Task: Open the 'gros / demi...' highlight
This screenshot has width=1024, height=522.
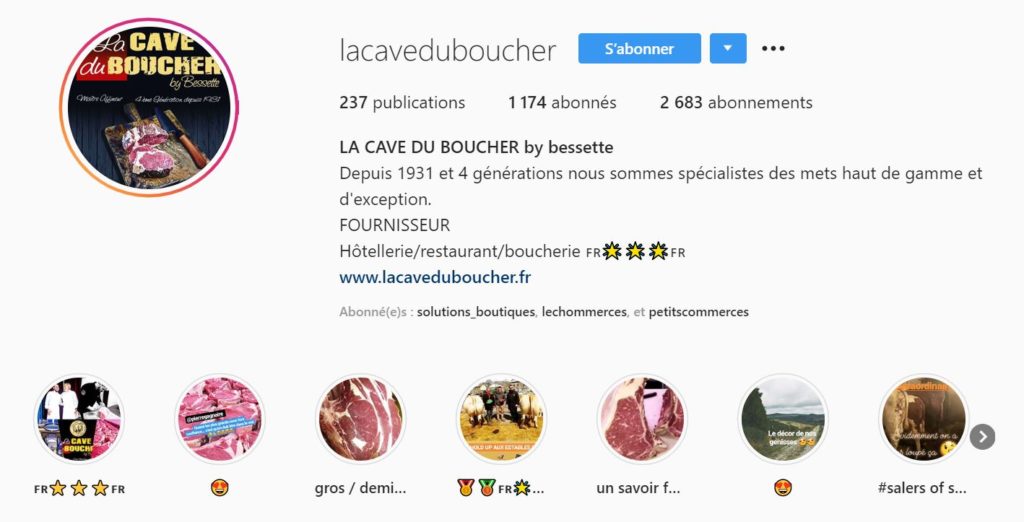Action: click(360, 419)
